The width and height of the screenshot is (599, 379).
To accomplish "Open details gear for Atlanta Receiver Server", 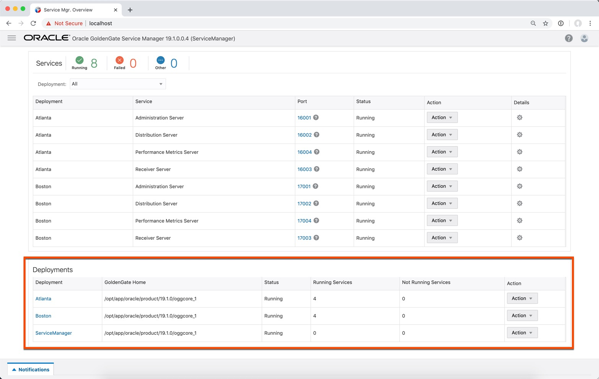I will pyautogui.click(x=520, y=169).
